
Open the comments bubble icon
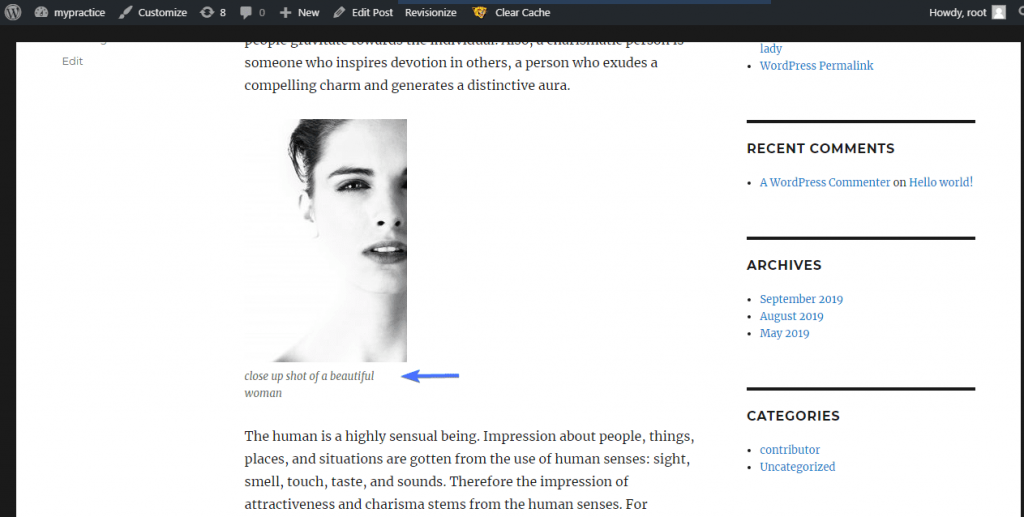[246, 12]
